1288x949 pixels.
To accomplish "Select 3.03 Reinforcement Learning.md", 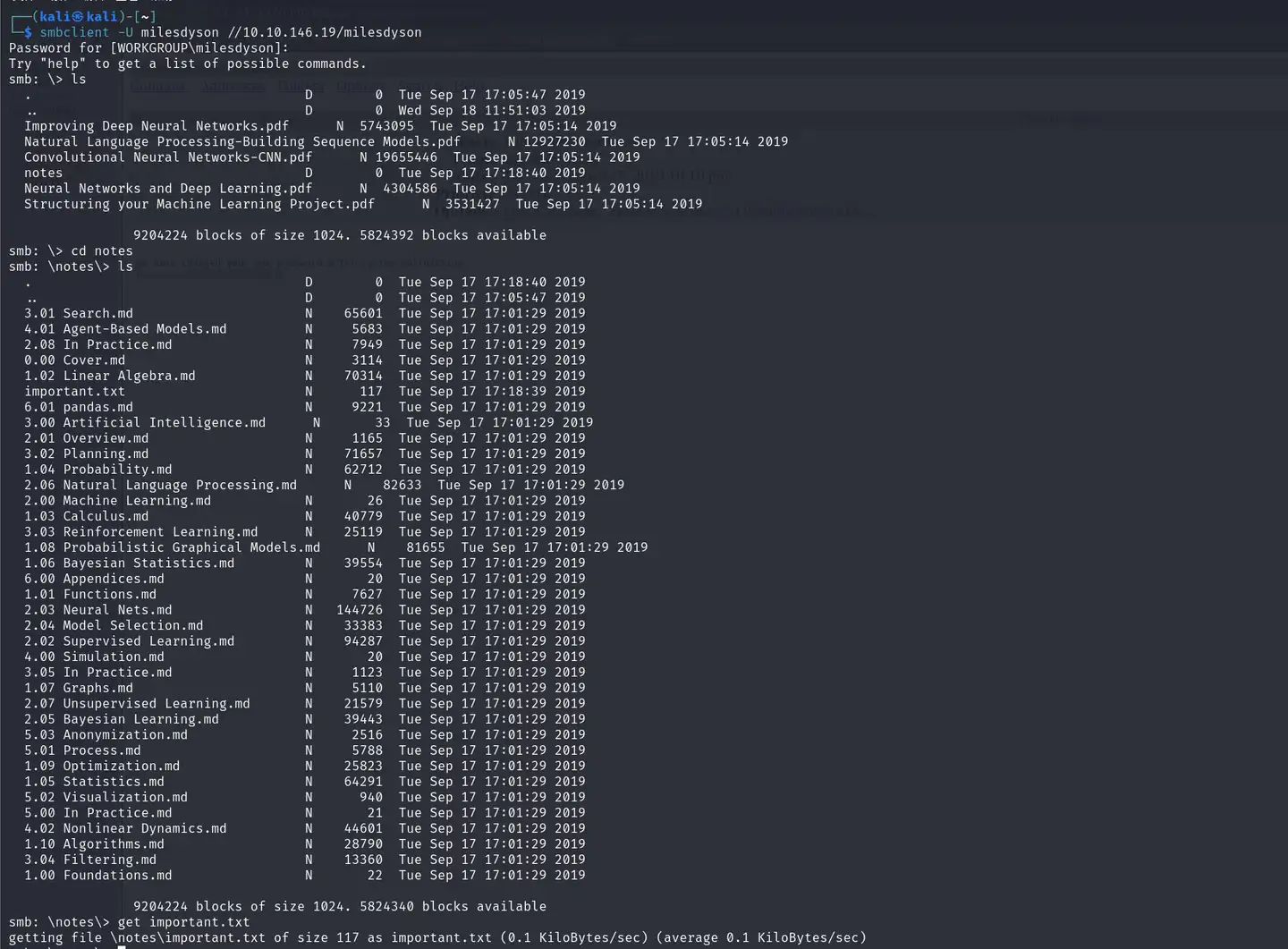I will click(x=141, y=532).
